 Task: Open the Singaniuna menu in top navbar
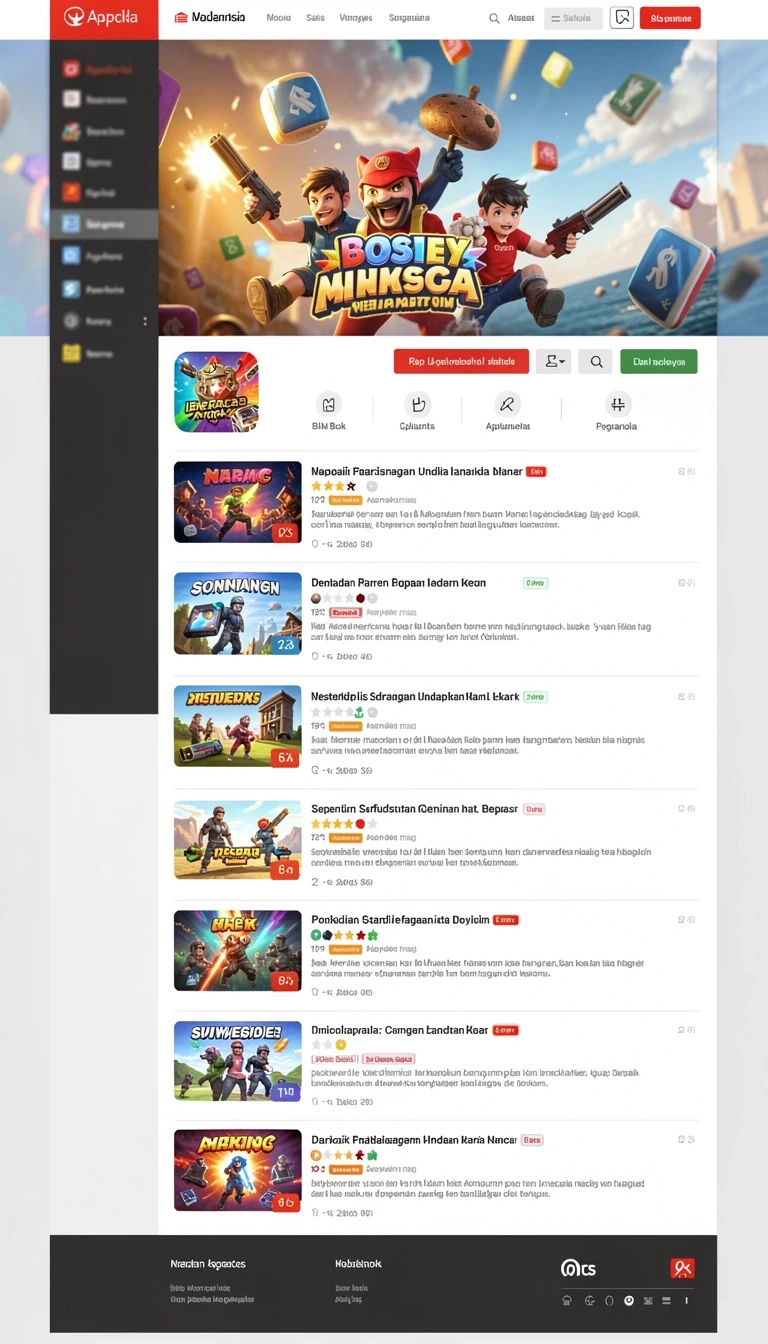(409, 18)
